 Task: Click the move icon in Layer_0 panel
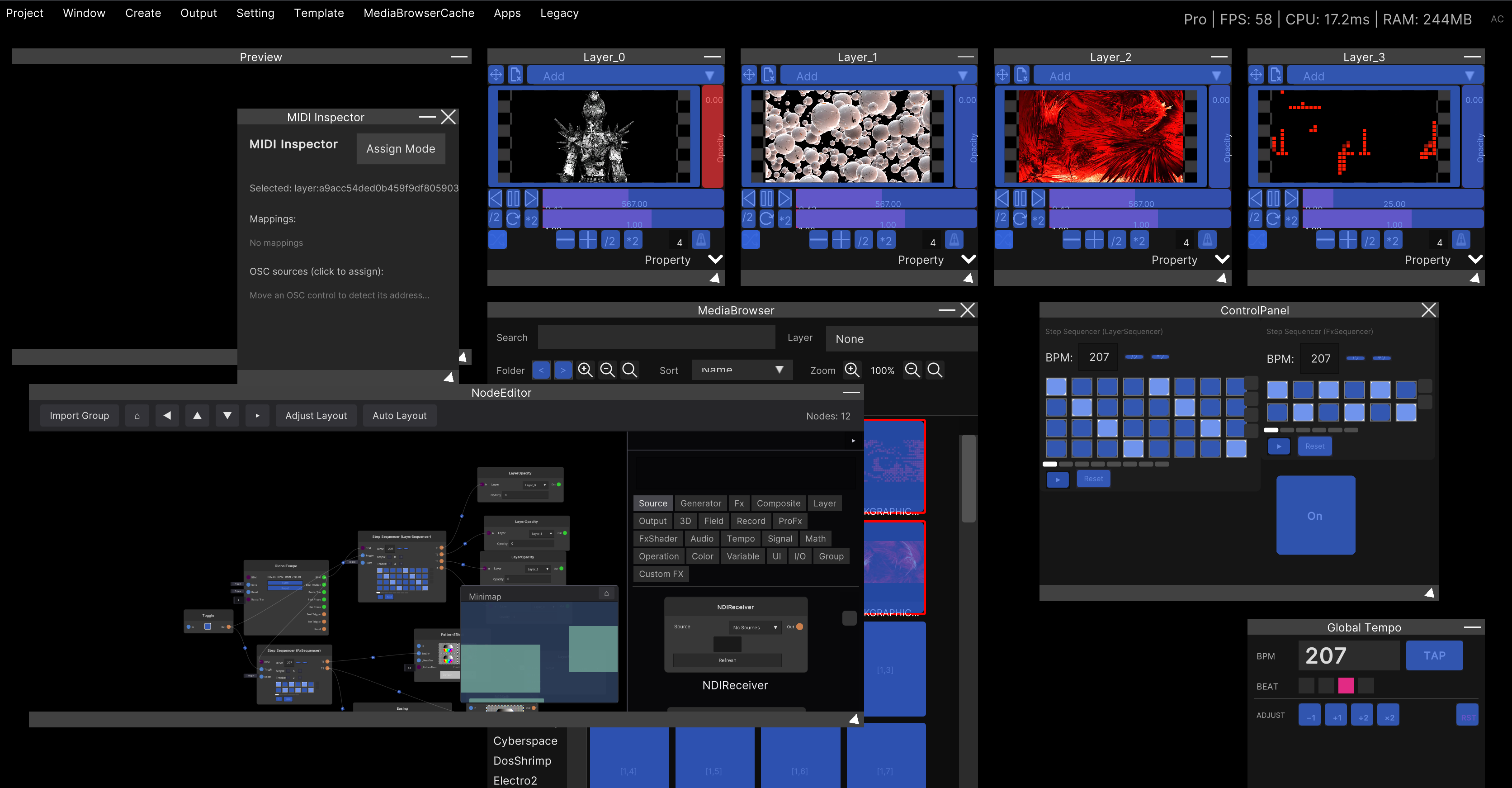496,75
